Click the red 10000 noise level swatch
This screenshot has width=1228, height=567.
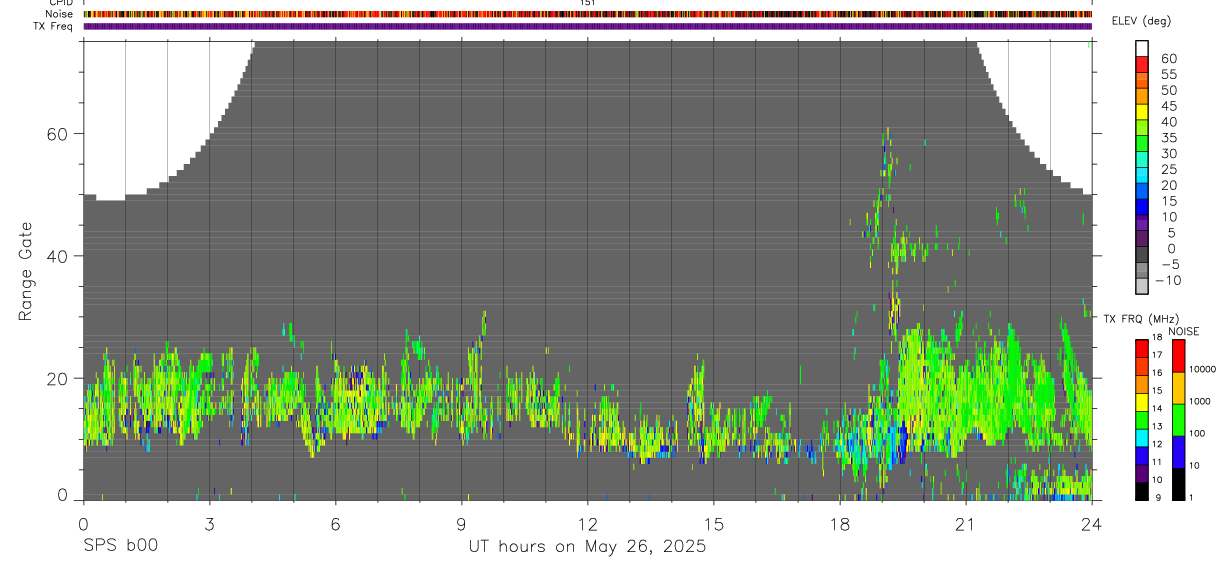pyautogui.click(x=1177, y=356)
